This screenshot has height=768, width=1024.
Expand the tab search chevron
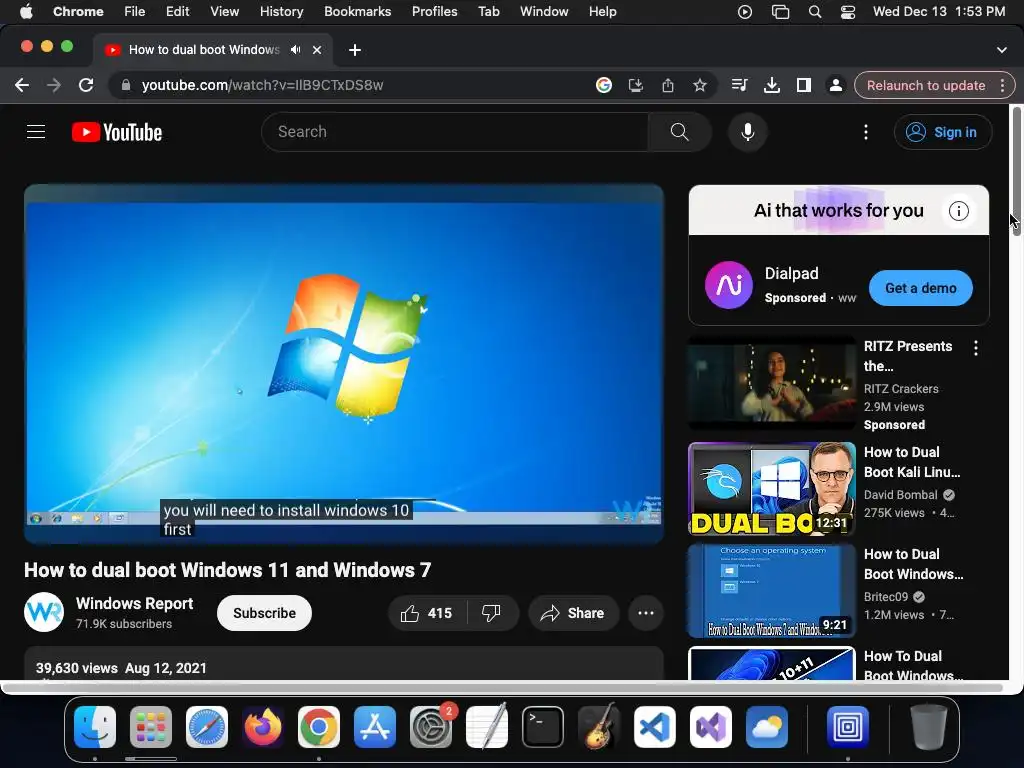(x=1002, y=50)
